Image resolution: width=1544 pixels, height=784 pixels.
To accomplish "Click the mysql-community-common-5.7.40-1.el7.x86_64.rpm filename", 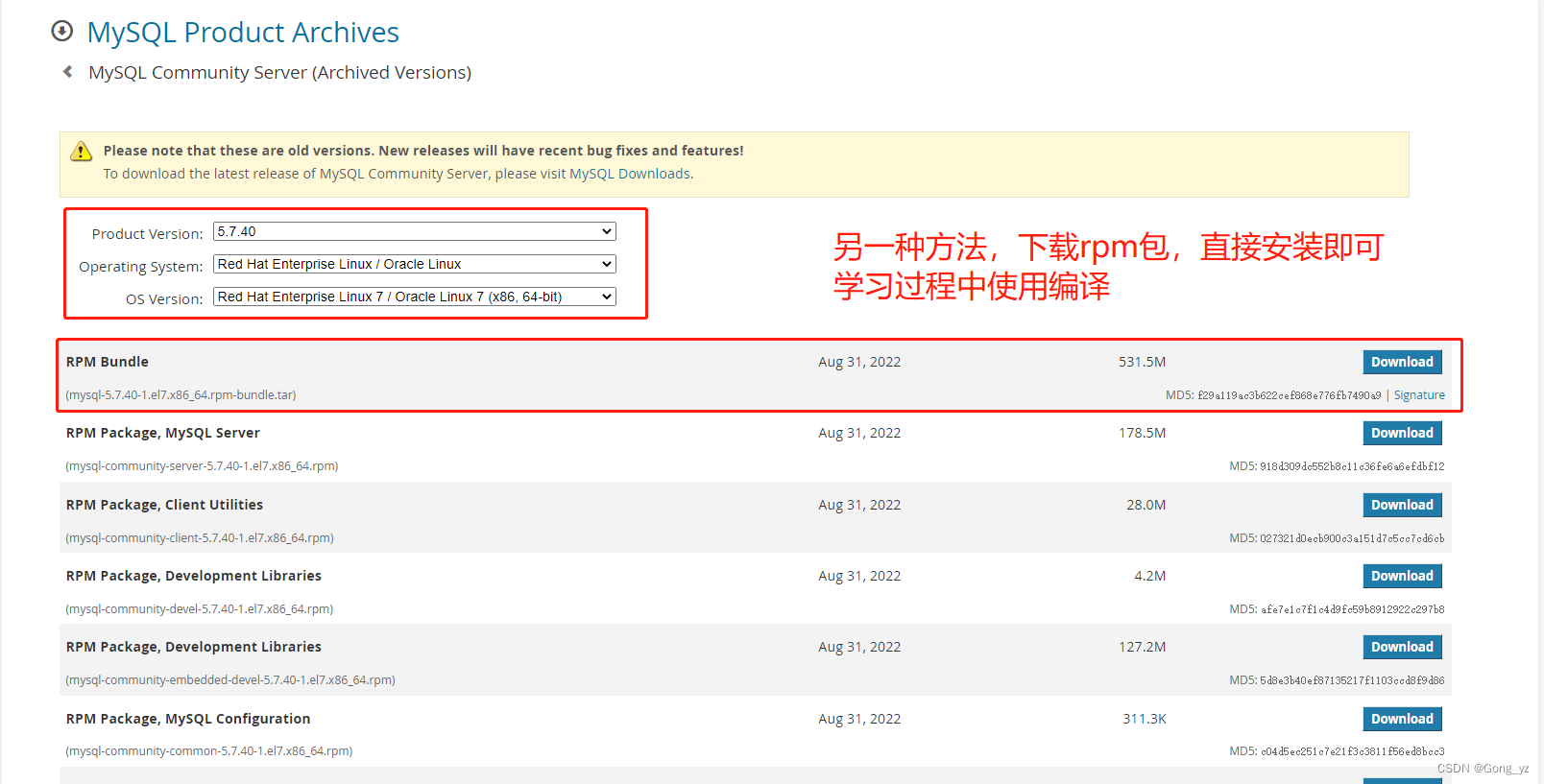I will 209,751.
